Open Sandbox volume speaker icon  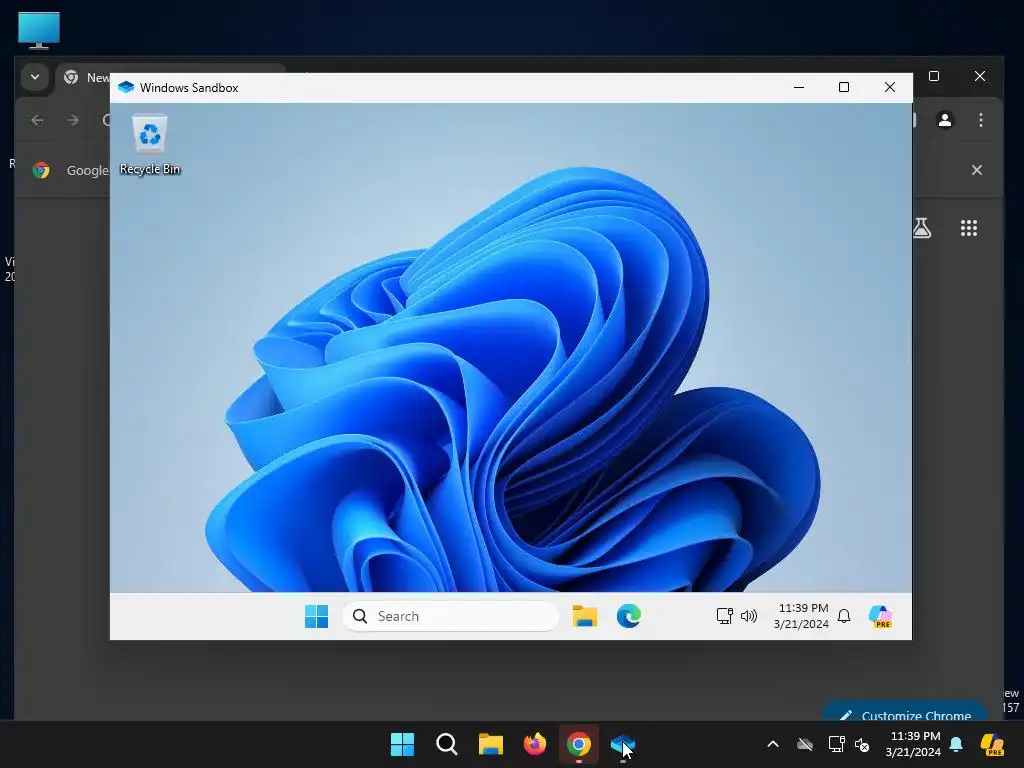coord(749,616)
